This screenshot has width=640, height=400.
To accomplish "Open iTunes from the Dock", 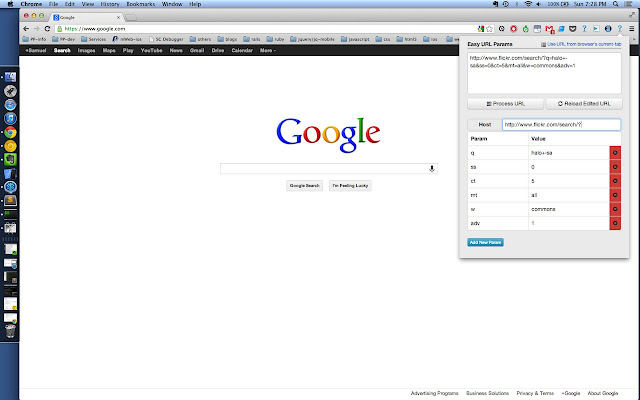I will (x=10, y=118).
